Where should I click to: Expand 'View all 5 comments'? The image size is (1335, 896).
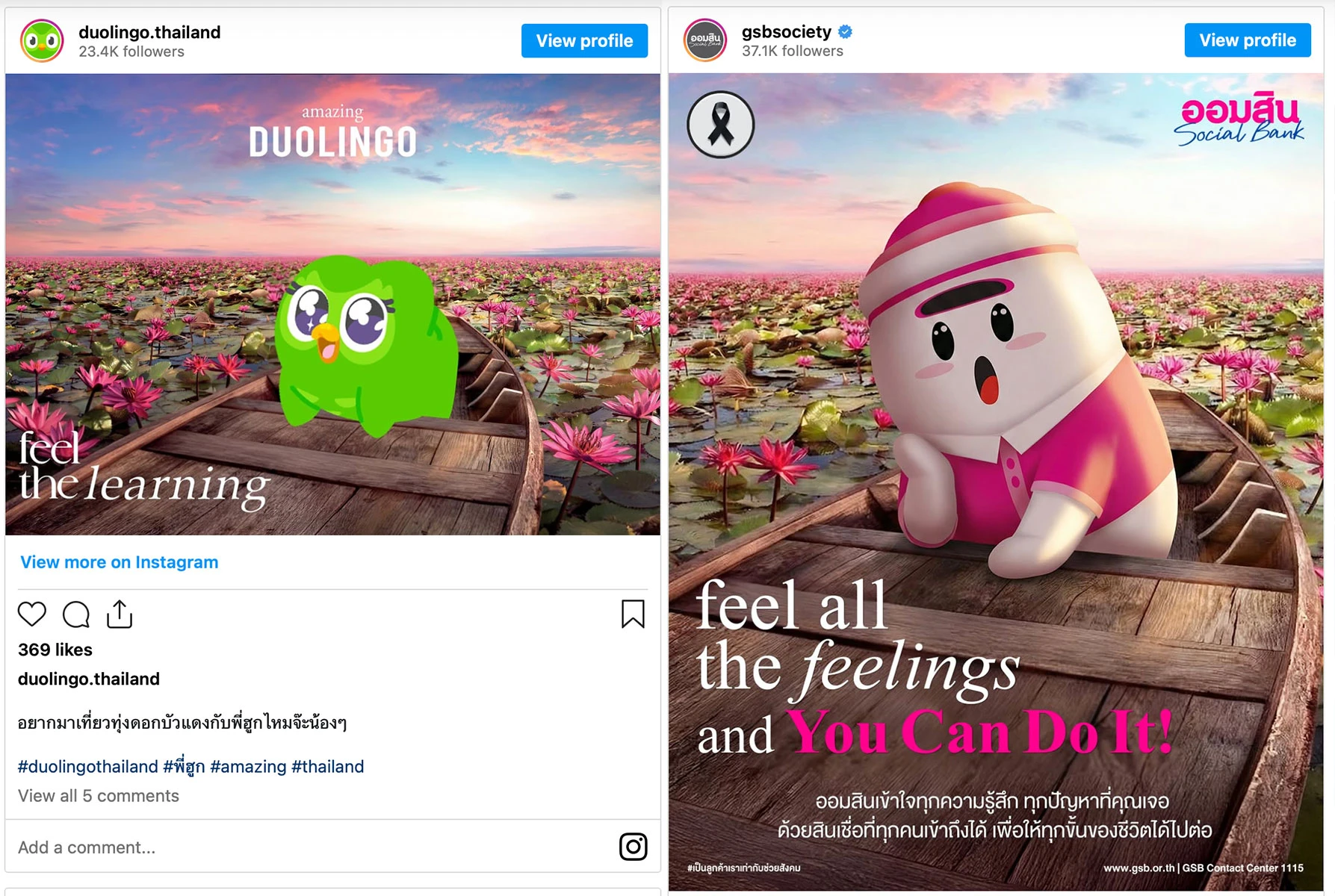[99, 796]
